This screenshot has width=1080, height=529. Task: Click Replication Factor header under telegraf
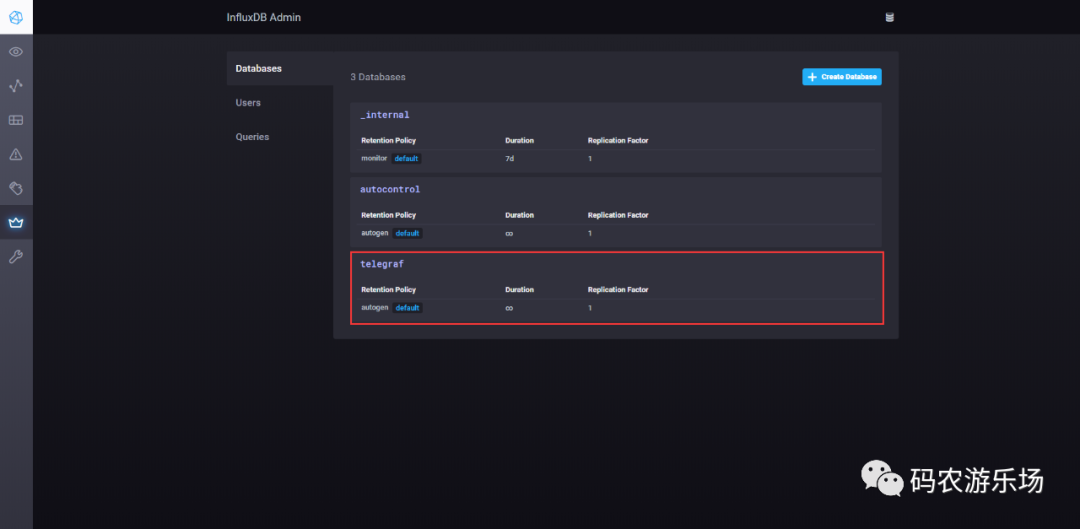click(x=618, y=289)
